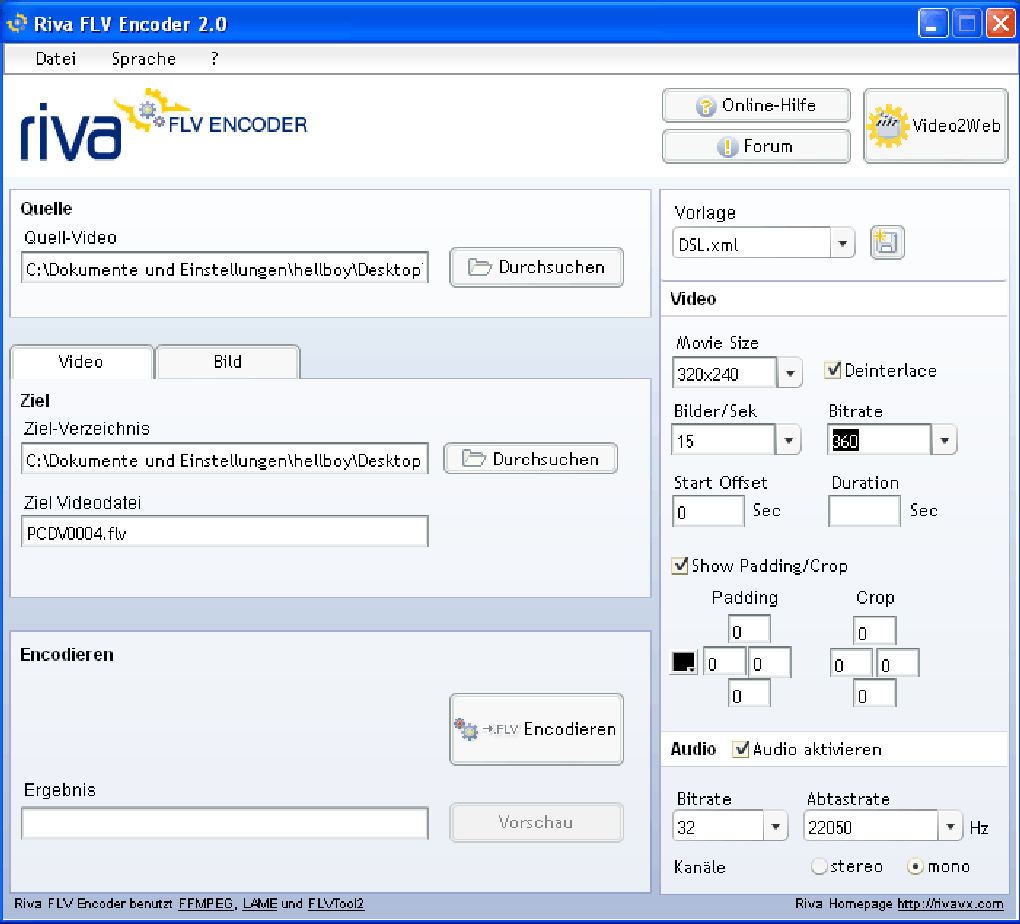Click Durchsuchen for Ziel-Verzeichnis

tap(530, 459)
